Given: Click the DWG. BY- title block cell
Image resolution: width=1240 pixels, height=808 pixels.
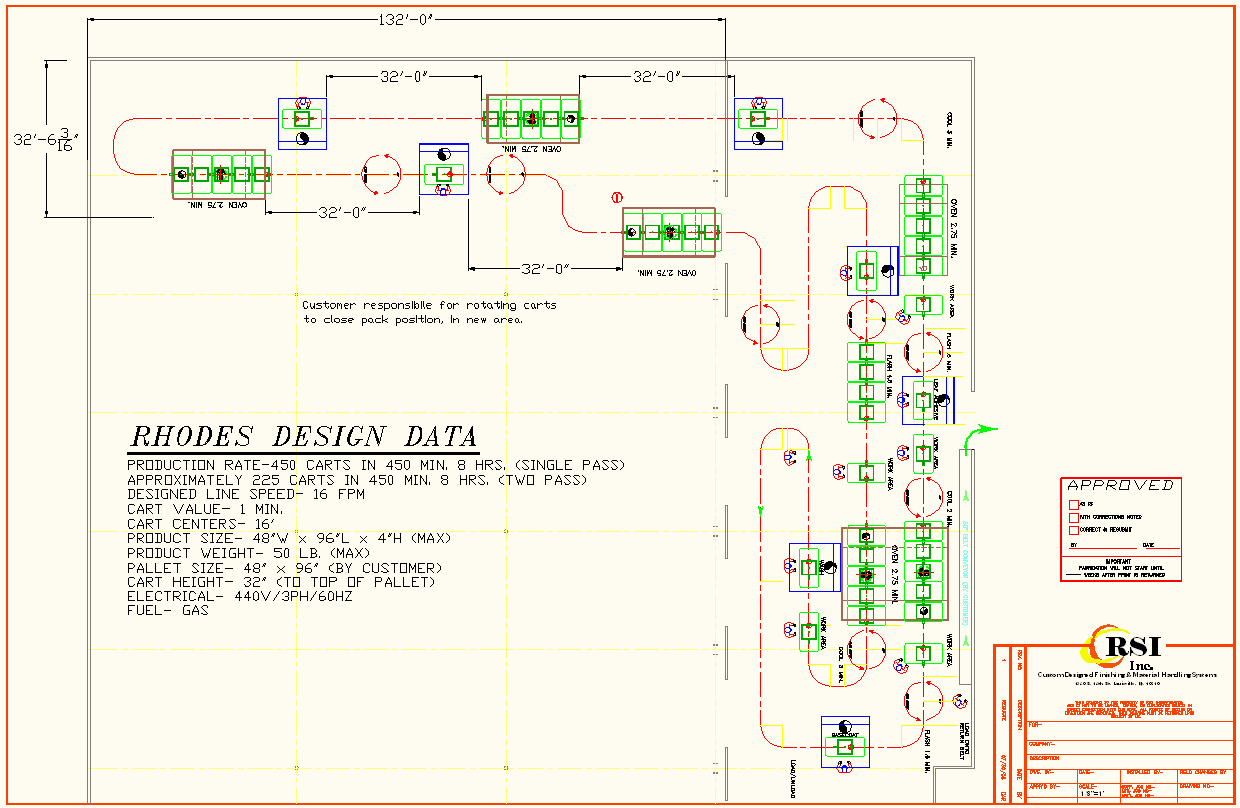Looking at the screenshot, I should click(x=1051, y=774).
